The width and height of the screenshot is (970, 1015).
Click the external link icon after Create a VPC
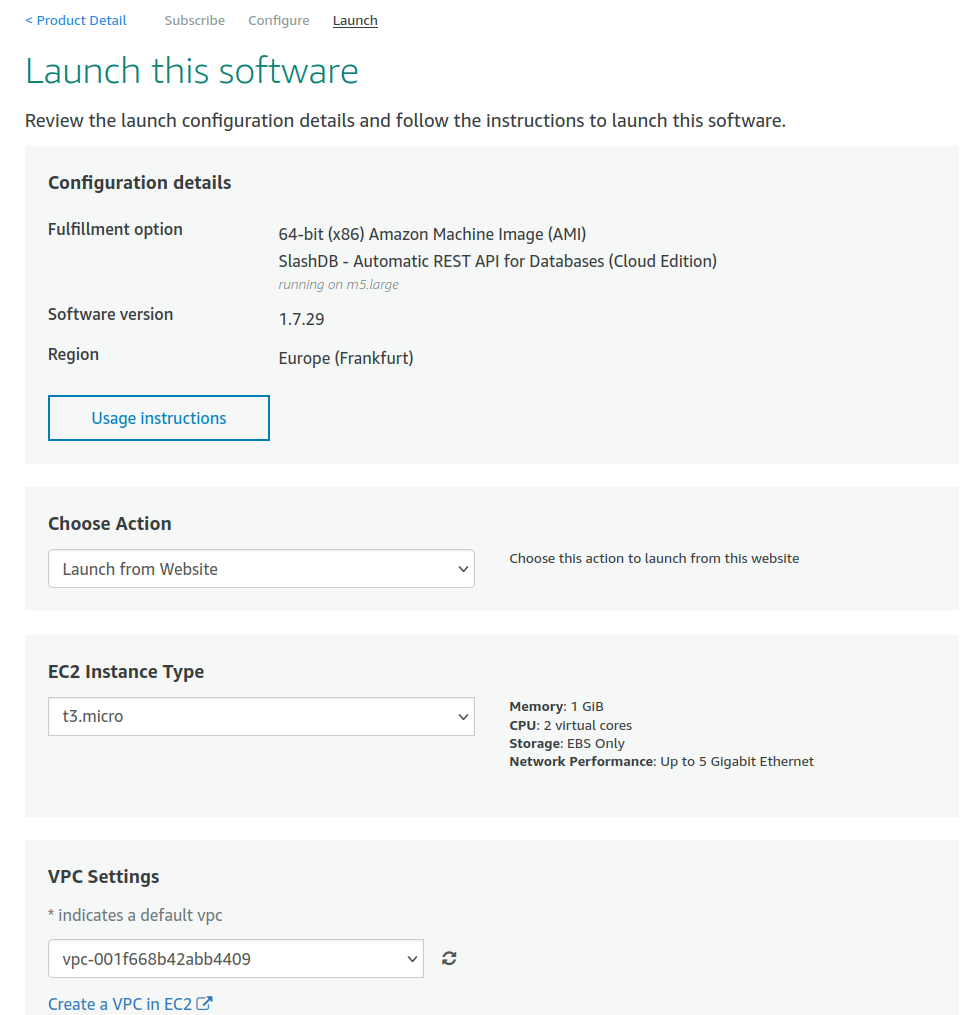(x=204, y=1004)
